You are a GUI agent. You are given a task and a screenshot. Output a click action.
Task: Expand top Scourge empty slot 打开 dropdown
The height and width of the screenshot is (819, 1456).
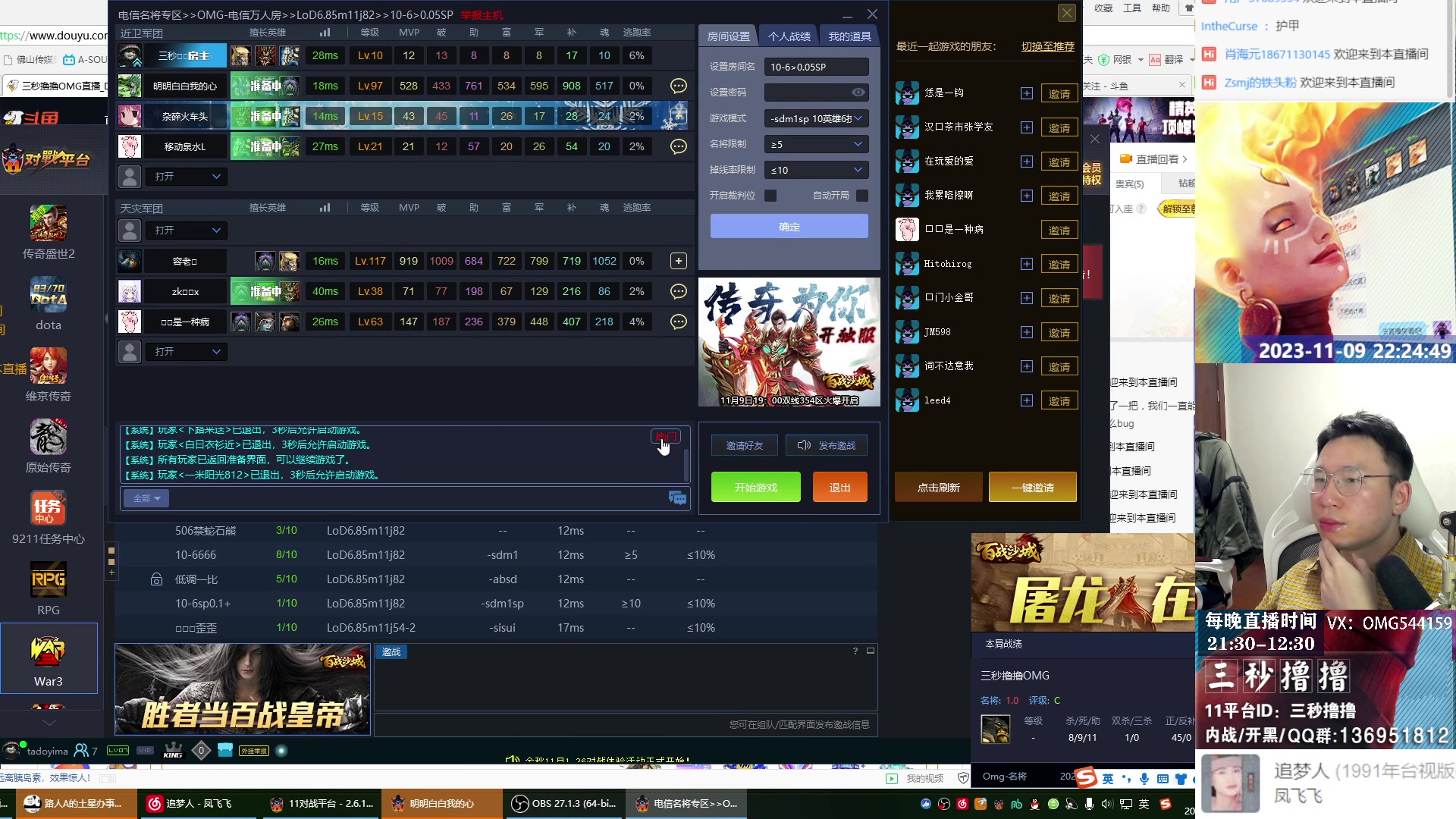pos(186,231)
